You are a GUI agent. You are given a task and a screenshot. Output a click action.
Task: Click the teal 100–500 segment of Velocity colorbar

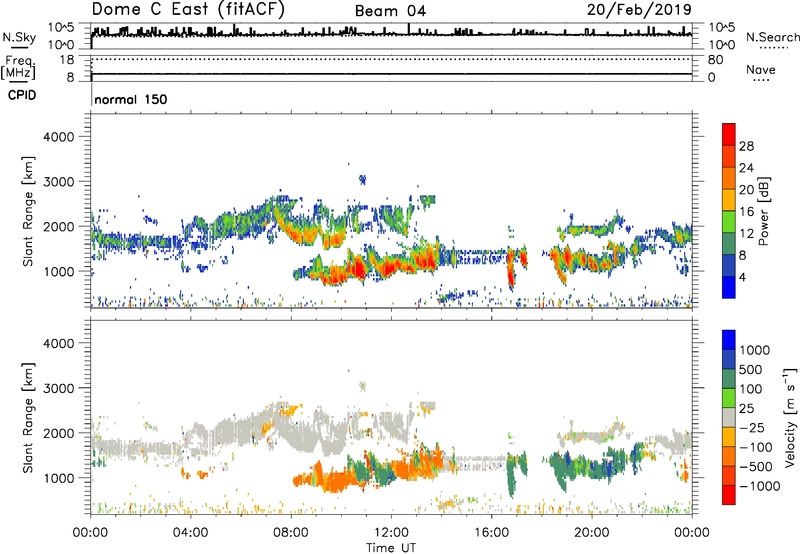click(x=729, y=379)
